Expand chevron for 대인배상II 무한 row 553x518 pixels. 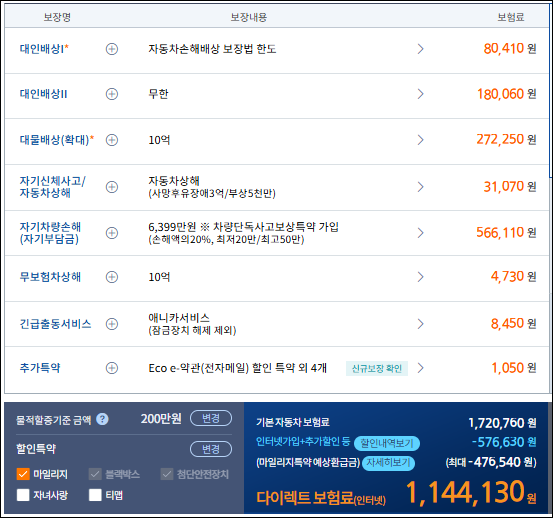420,94
